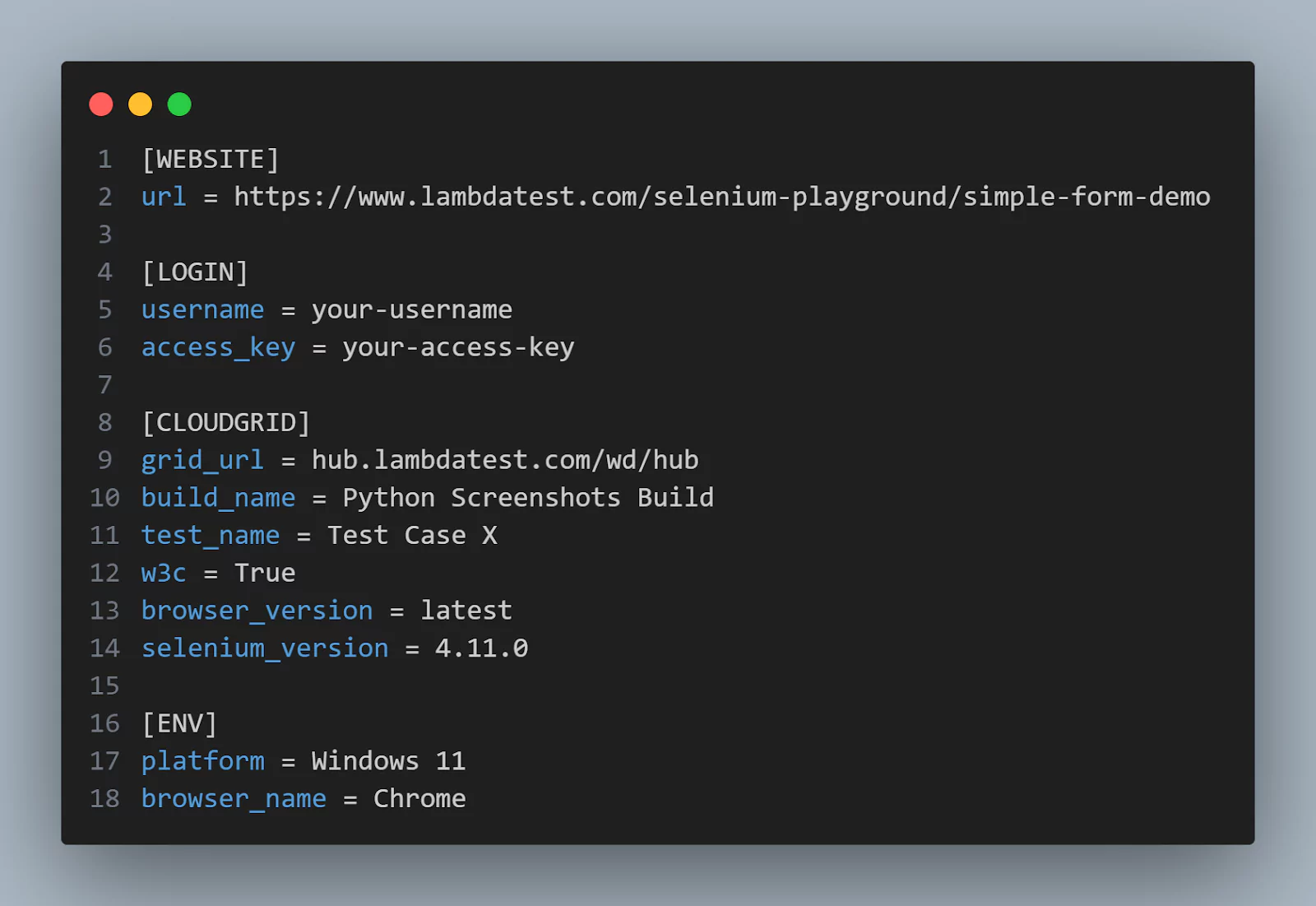The height and width of the screenshot is (906, 1316).
Task: Click the 'grid_url' key
Action: (202, 460)
